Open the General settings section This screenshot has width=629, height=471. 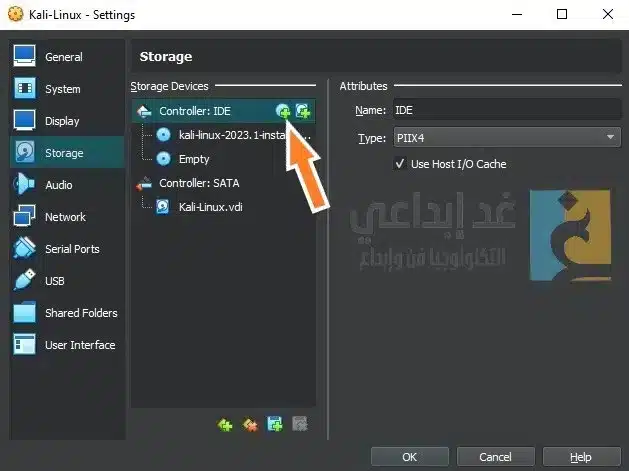(67, 56)
